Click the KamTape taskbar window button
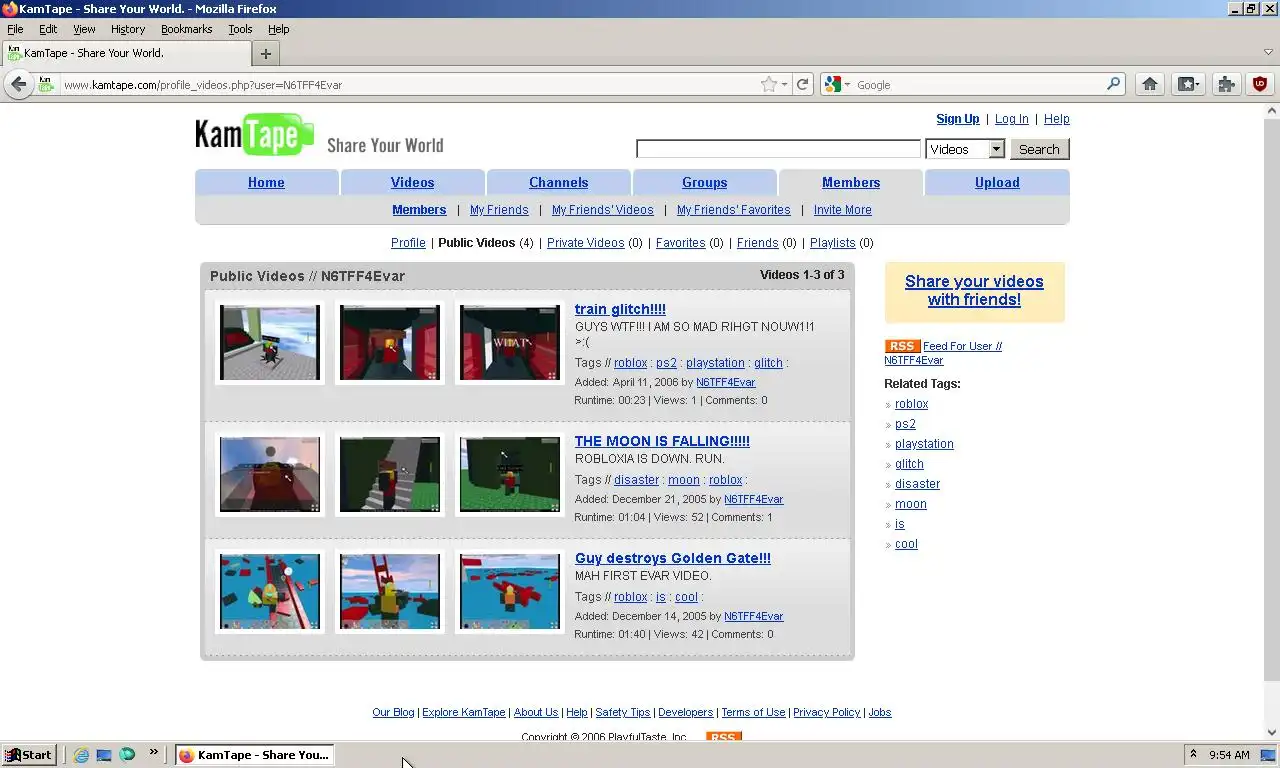 [x=254, y=755]
